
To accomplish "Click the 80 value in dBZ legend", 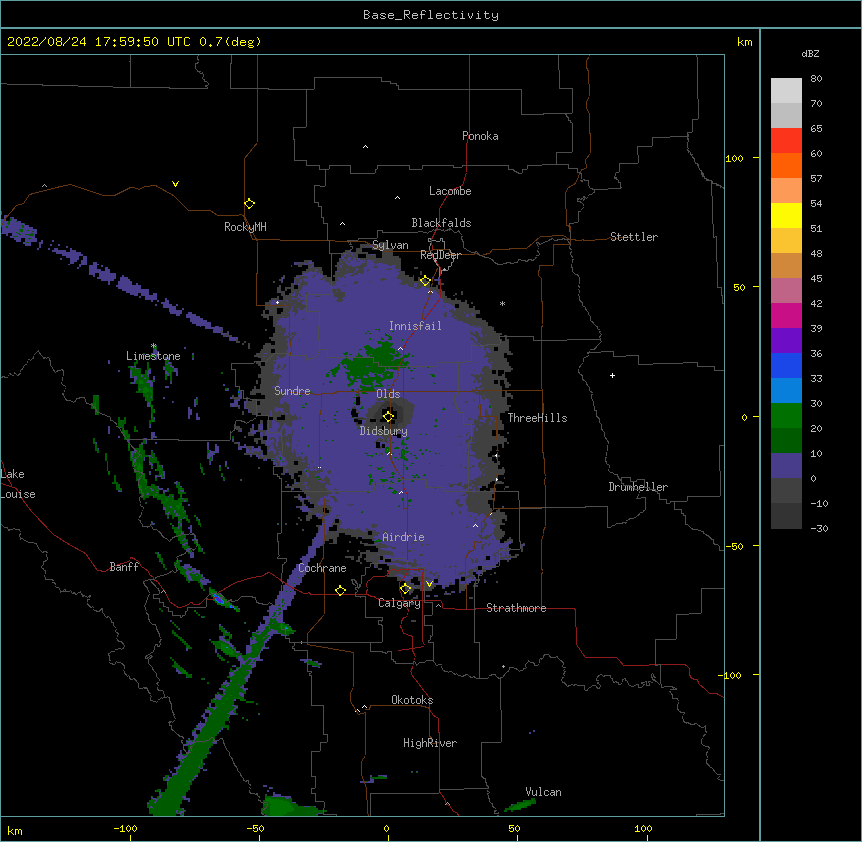I will tap(816, 79).
